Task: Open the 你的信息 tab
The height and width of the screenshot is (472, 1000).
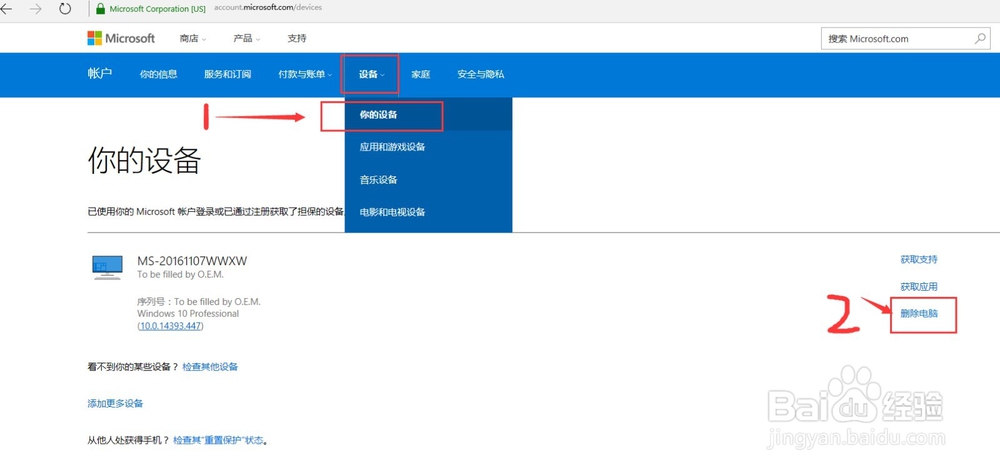Action: pyautogui.click(x=158, y=75)
